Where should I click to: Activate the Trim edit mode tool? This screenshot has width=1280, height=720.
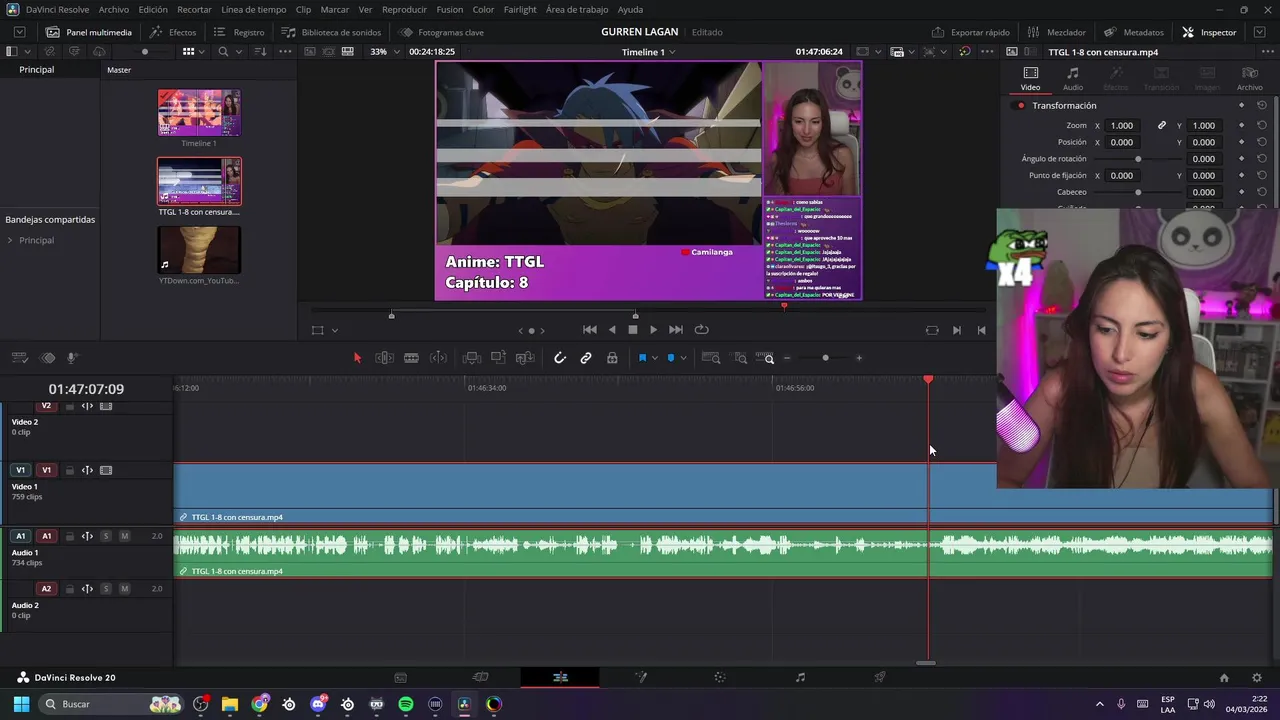point(384,358)
